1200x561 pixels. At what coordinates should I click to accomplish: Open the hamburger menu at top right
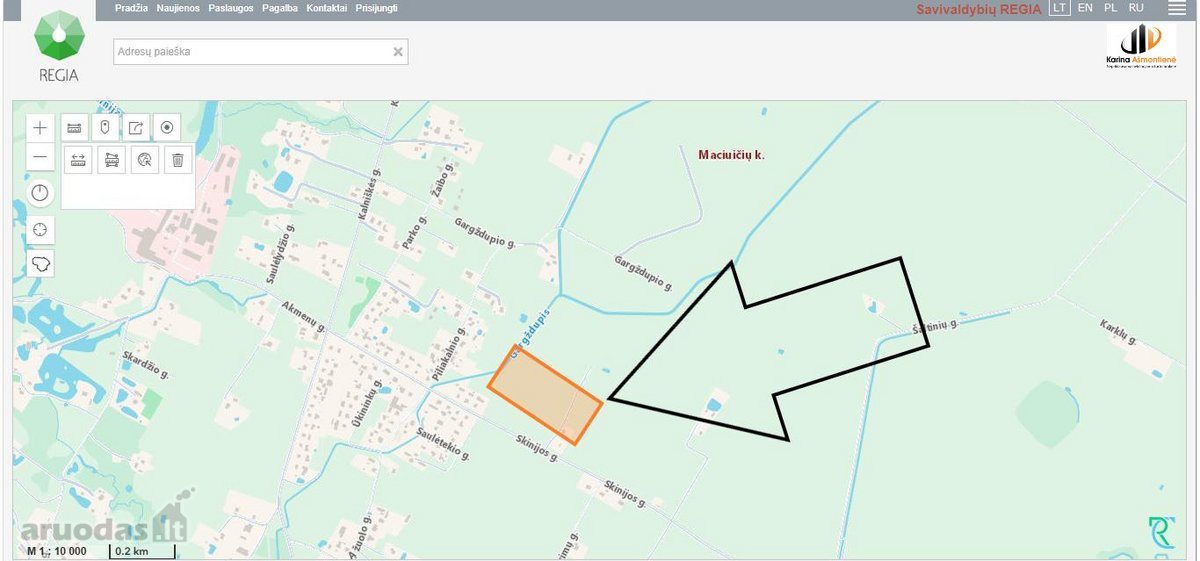tap(1176, 8)
